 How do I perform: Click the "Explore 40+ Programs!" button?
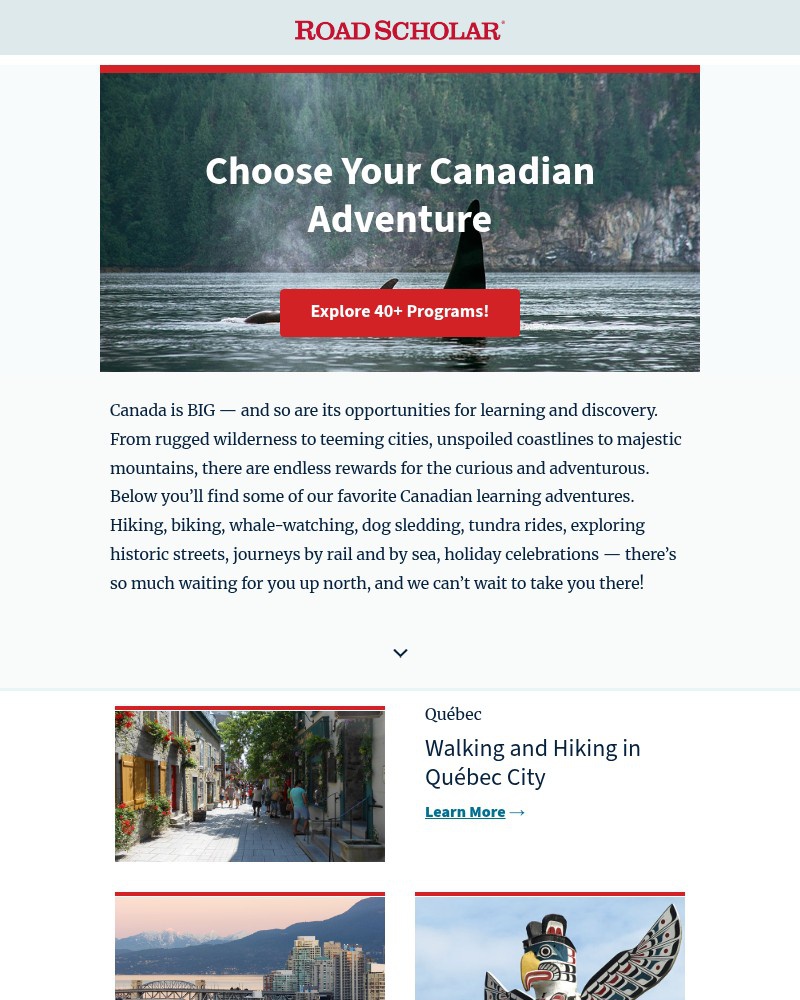(399, 312)
